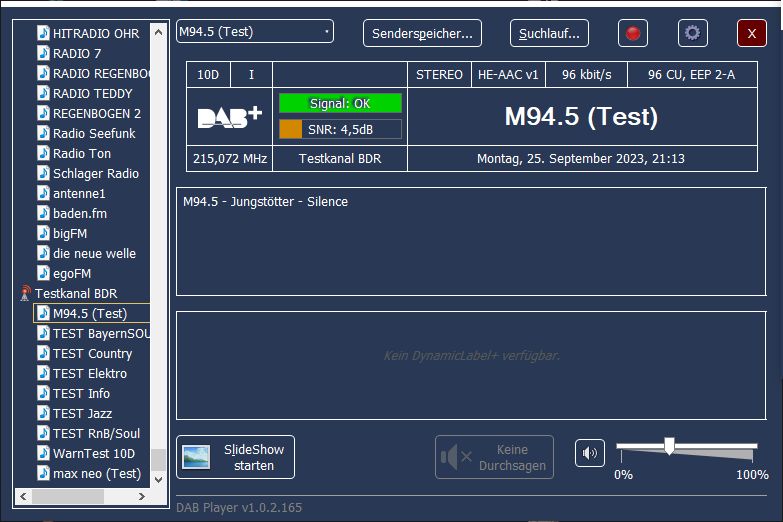783x522 pixels.
Task: Click the 215,072 MHz frequency cell
Action: click(x=230, y=158)
